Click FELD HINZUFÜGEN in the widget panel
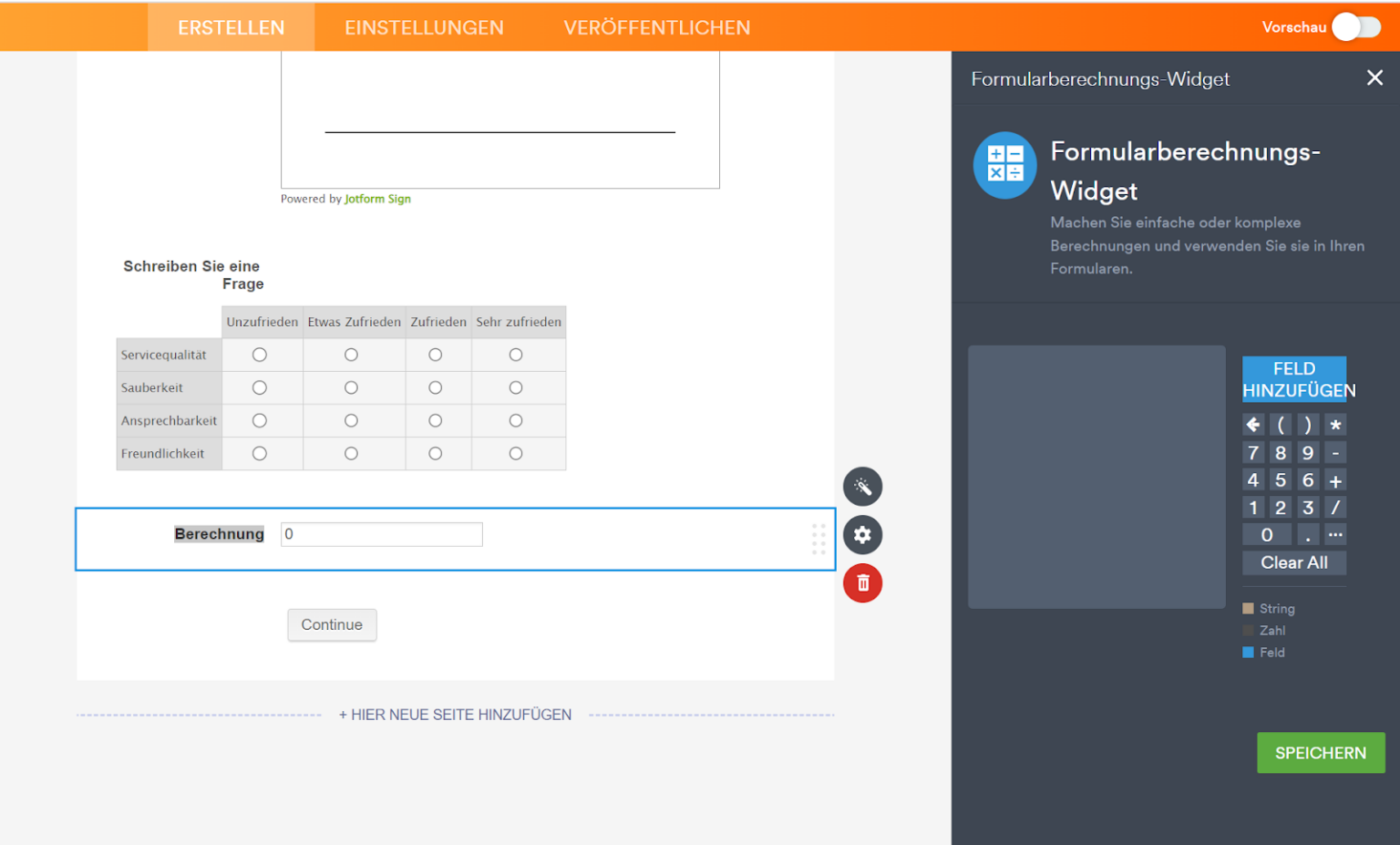This screenshot has width=1400, height=845. point(1294,379)
